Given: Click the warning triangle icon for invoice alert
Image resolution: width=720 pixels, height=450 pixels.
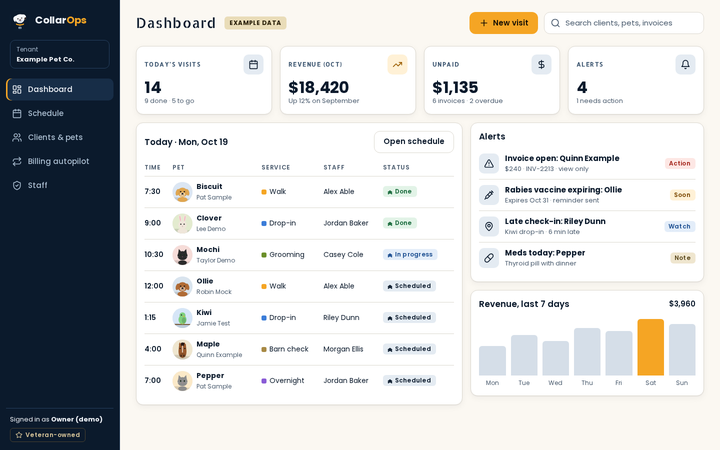Looking at the screenshot, I should pyautogui.click(x=489, y=163).
